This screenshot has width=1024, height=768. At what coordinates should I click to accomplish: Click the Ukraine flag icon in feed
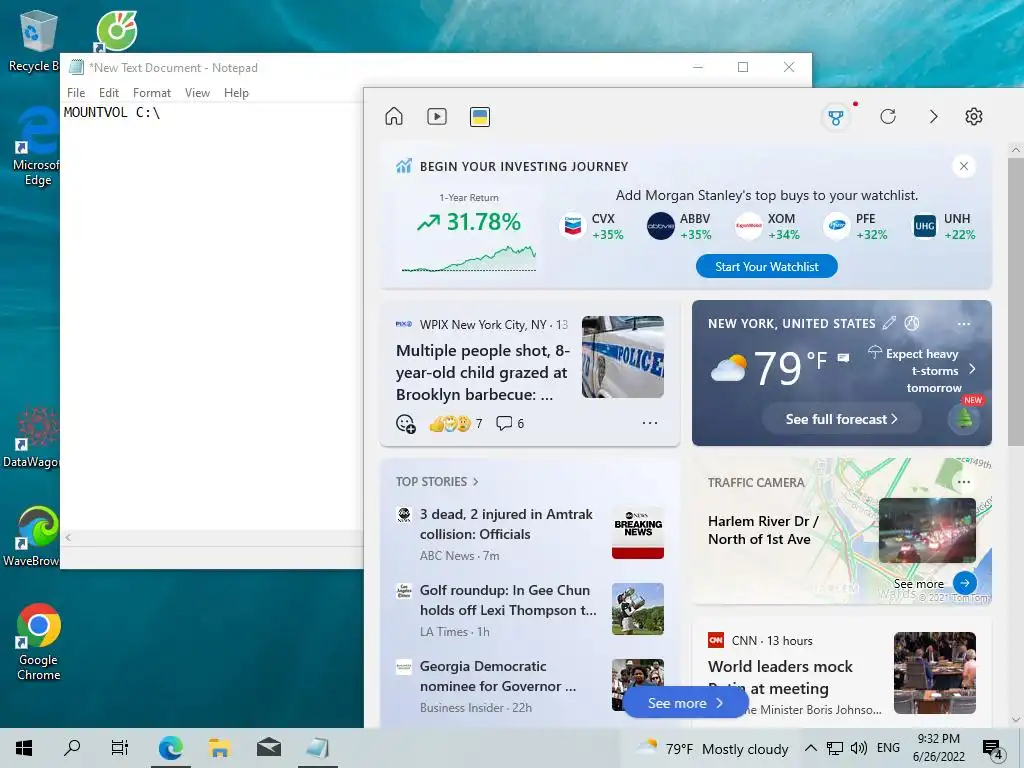click(x=479, y=117)
